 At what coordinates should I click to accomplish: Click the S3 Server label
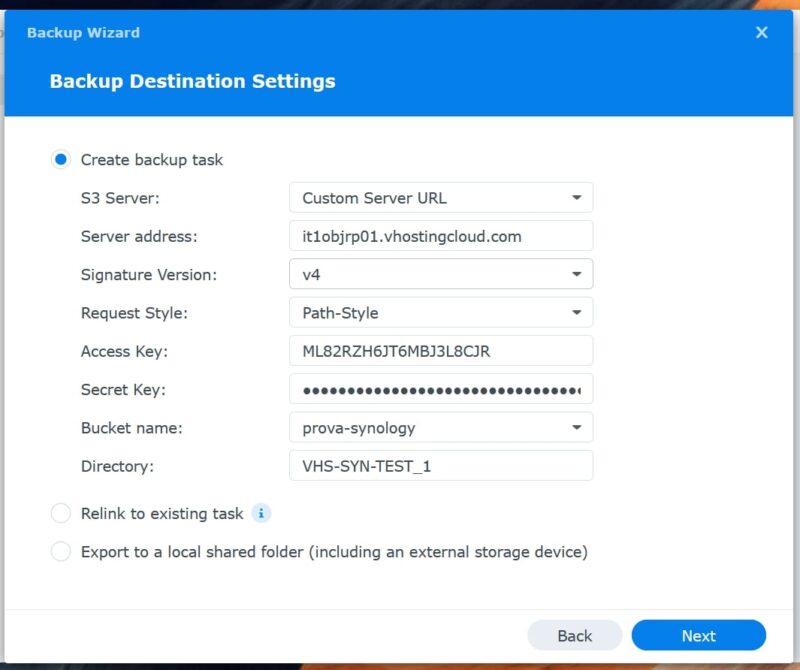[x=120, y=198]
